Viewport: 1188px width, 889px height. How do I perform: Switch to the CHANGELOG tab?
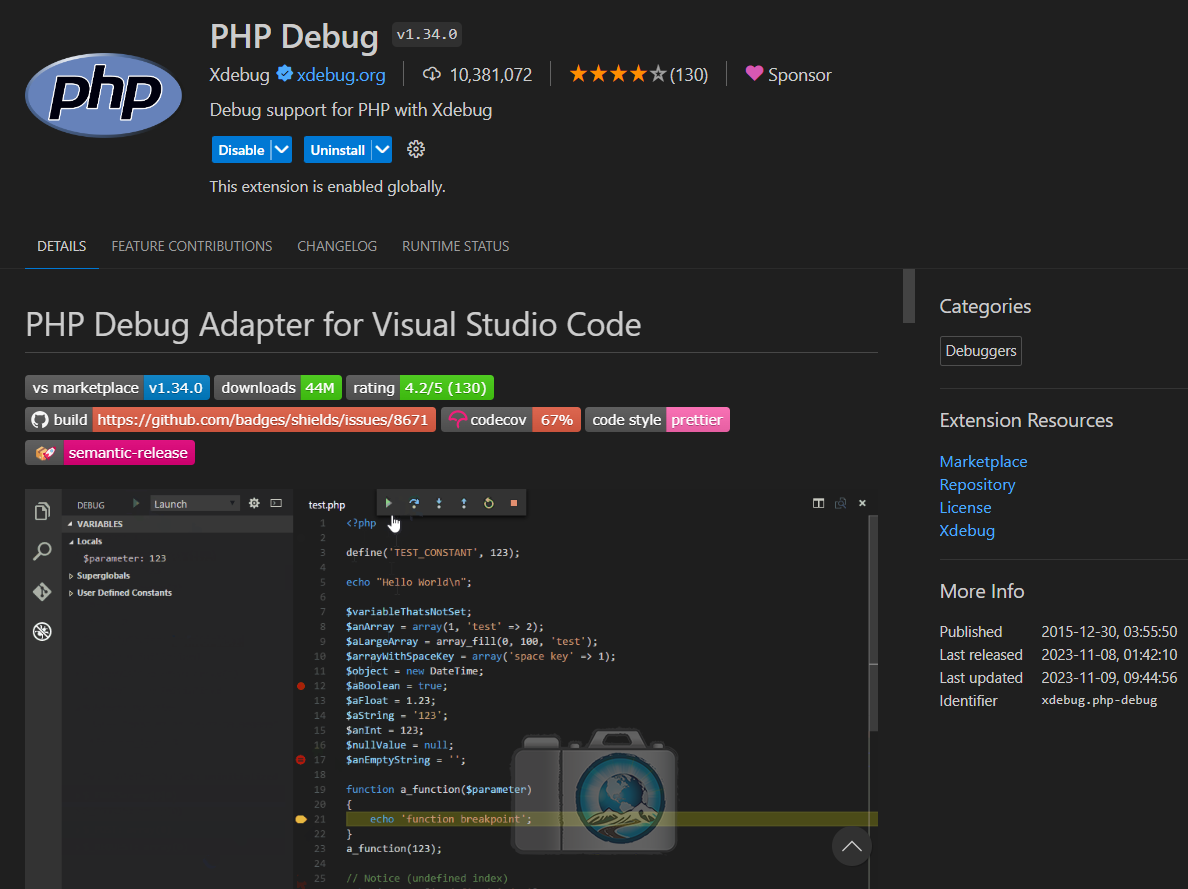[337, 246]
